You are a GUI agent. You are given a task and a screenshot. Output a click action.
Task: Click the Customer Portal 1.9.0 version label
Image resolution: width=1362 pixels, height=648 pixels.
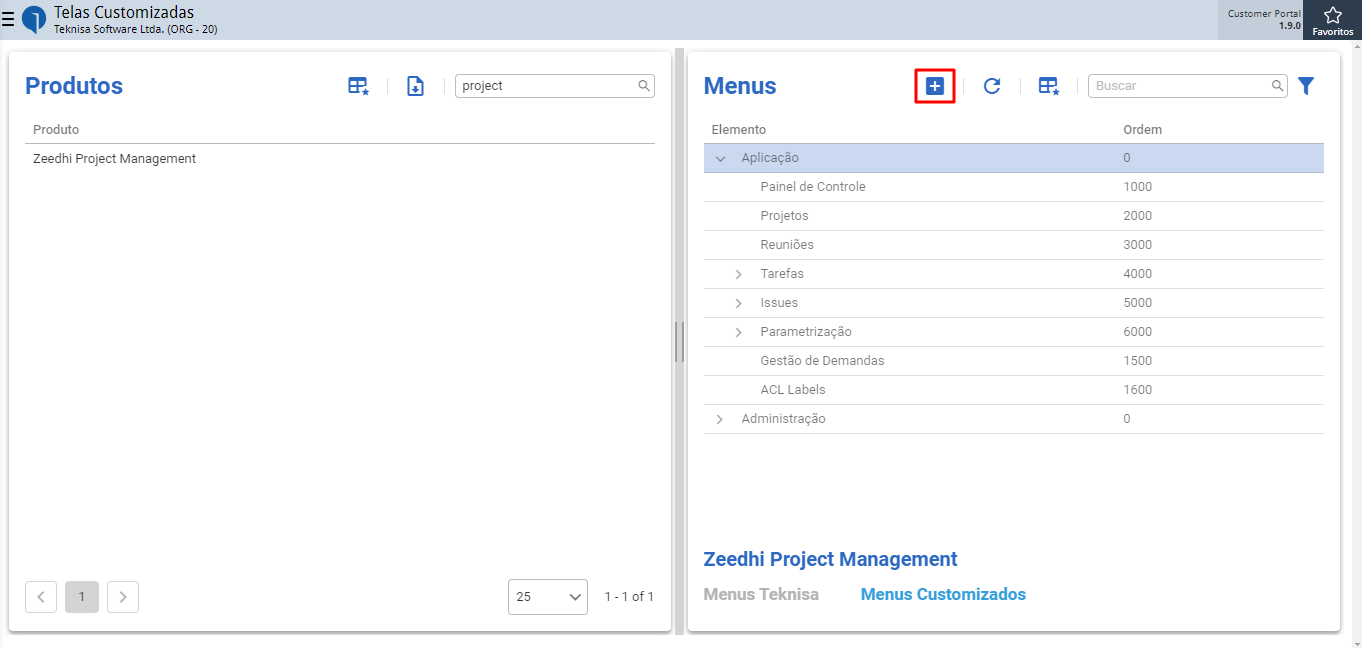(x=1264, y=19)
